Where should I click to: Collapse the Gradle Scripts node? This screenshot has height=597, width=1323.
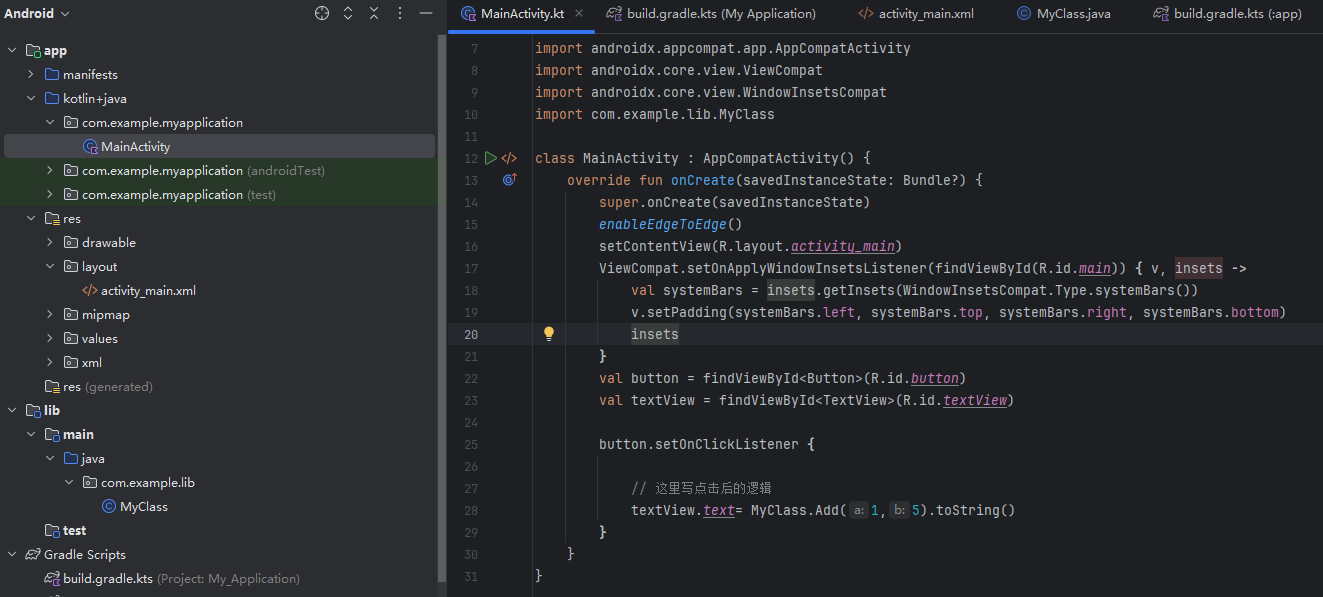click(x=12, y=554)
